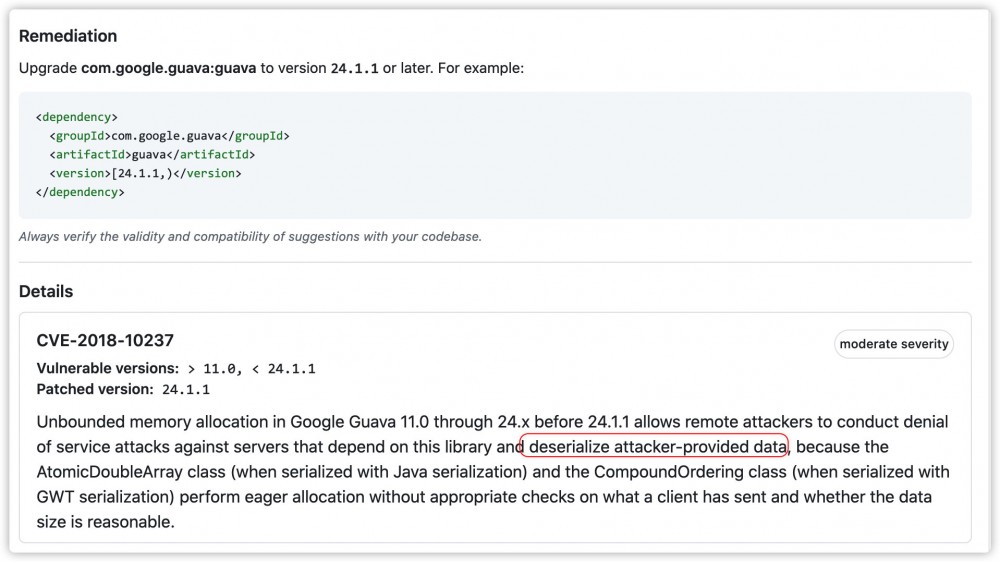Click the word CompoundOrdering in the description
This screenshot has height=562, width=1000.
[x=660, y=471]
